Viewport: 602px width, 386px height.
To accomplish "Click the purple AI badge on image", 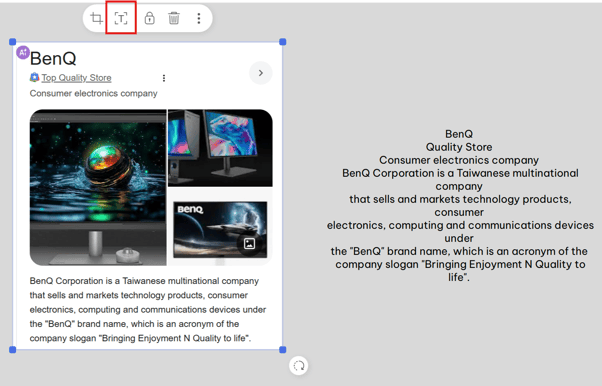I will (x=23, y=53).
